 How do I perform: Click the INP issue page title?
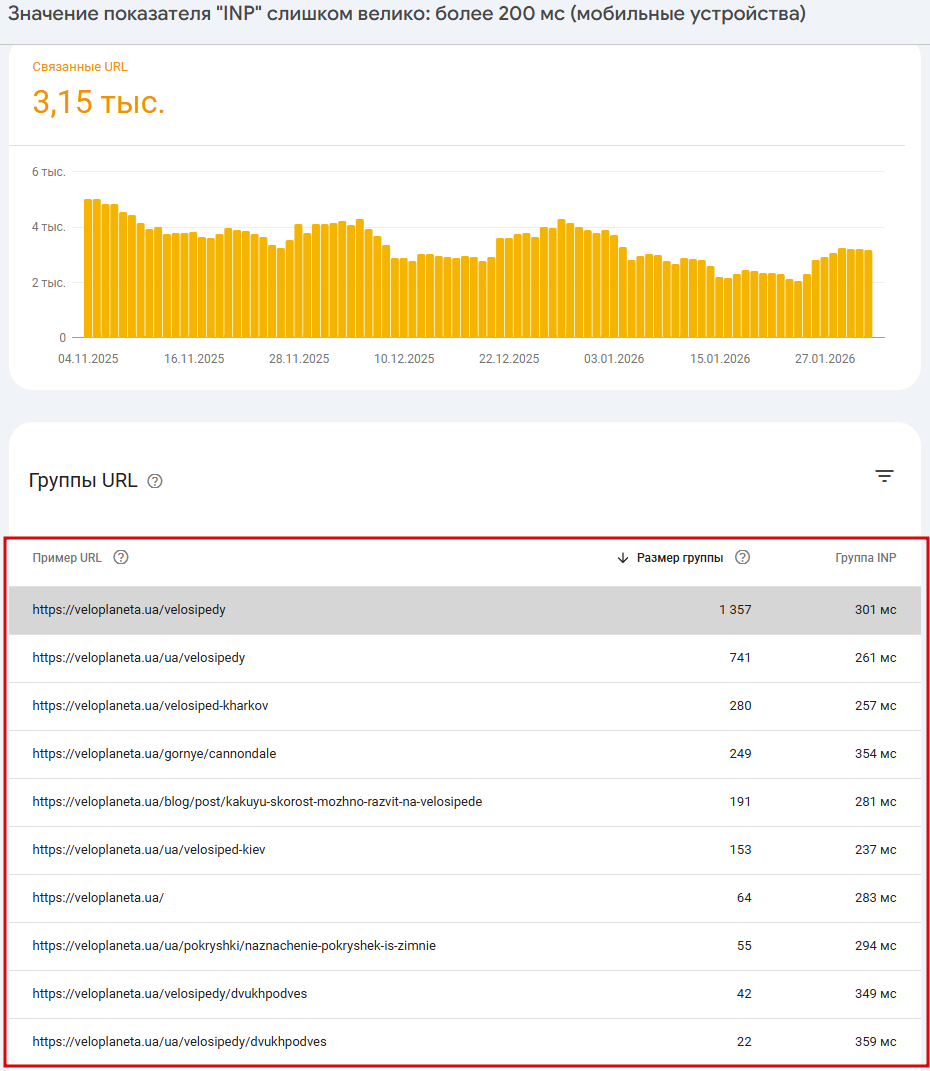pos(407,14)
